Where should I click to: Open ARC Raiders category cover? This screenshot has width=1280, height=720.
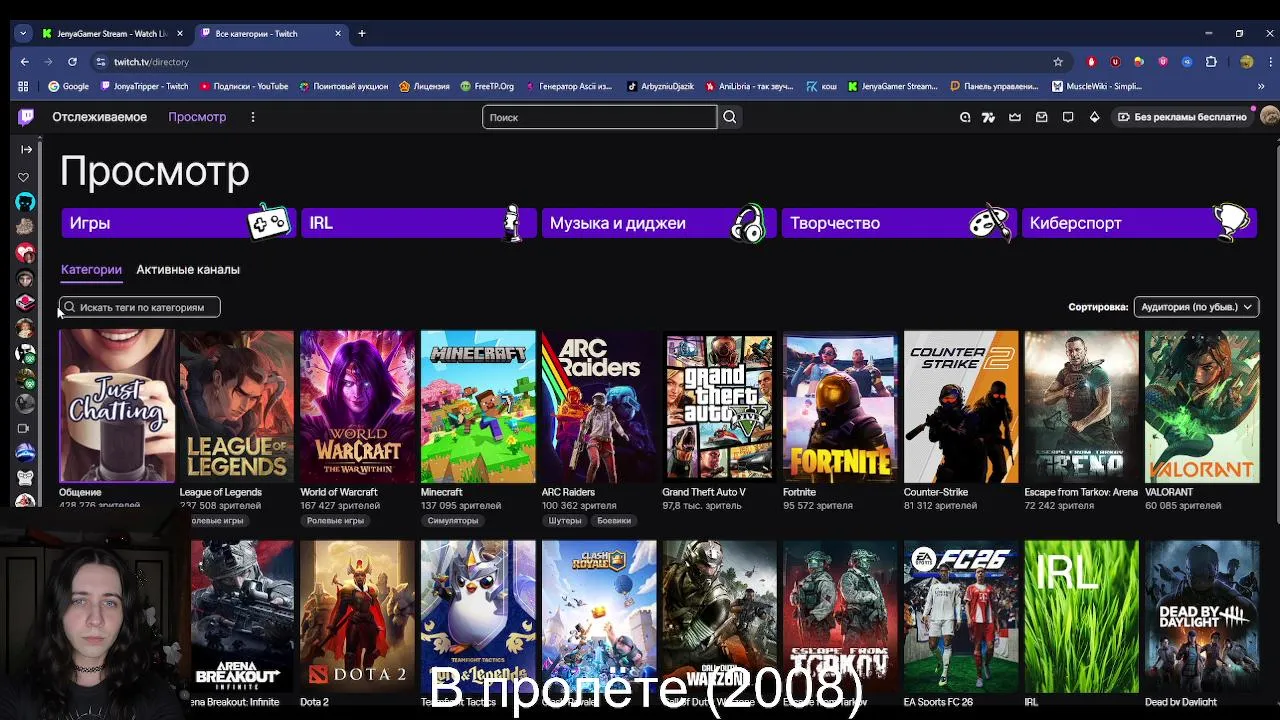(599, 407)
